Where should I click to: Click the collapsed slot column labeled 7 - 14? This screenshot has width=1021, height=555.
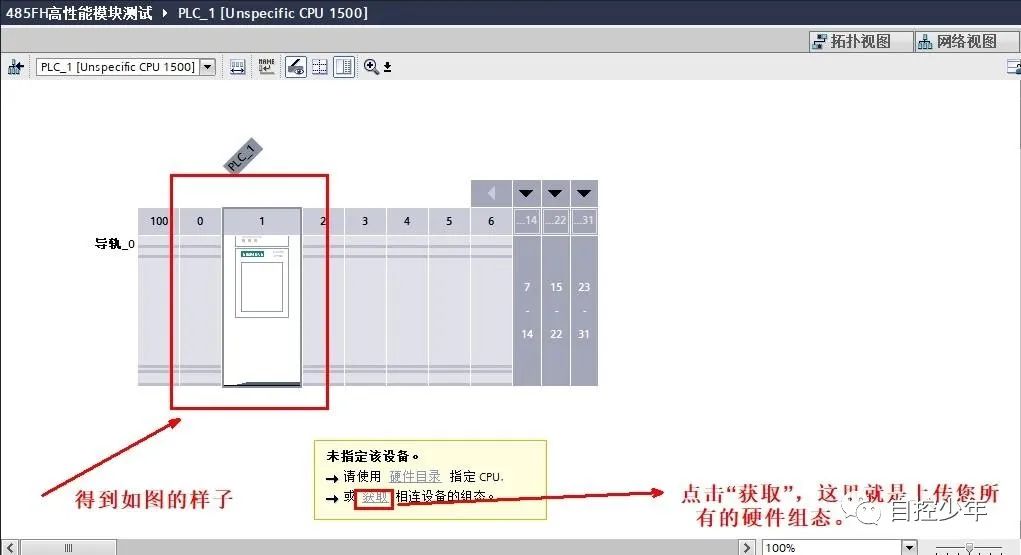click(527, 310)
